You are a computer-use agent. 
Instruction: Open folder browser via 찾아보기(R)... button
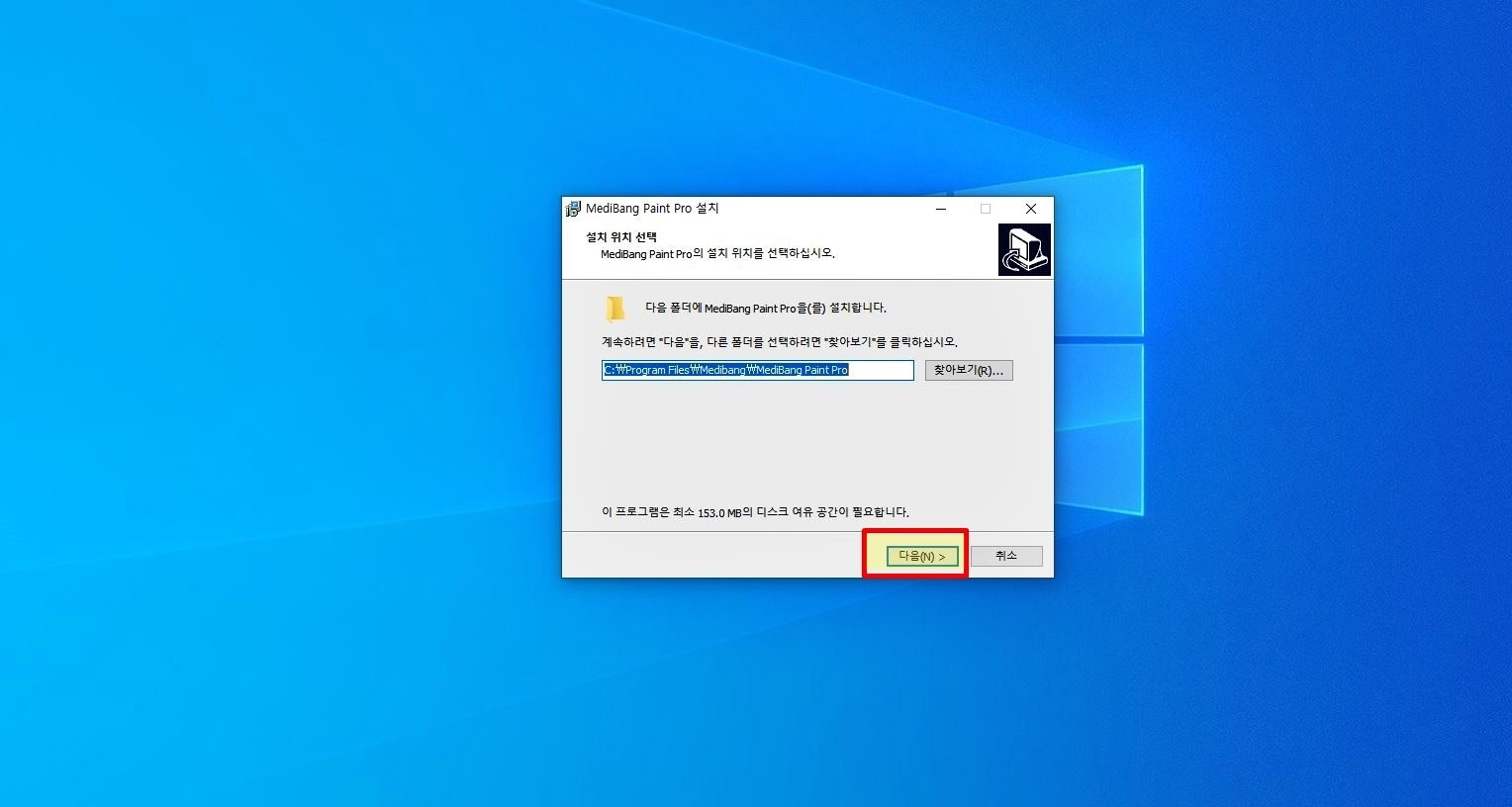coord(969,370)
